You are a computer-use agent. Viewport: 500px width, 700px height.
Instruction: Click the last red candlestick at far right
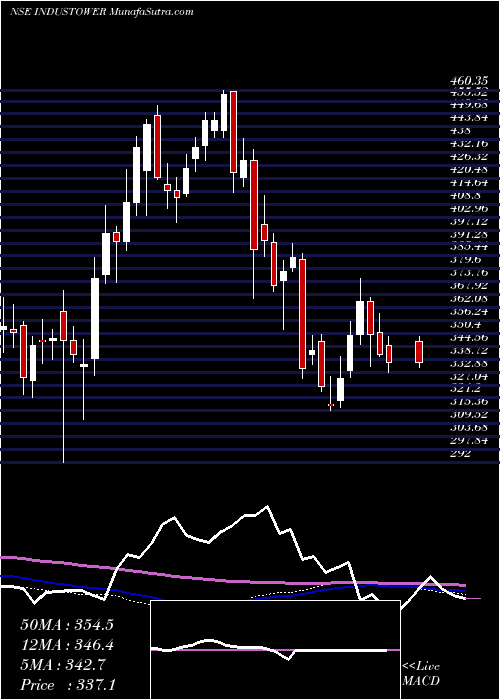tap(419, 352)
